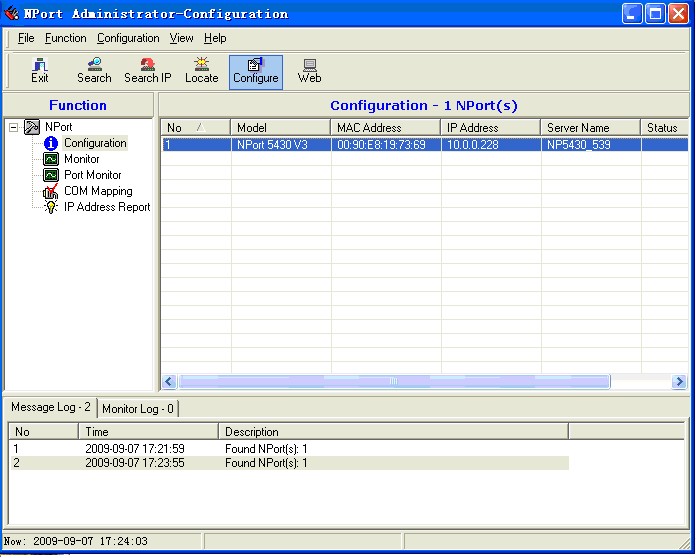Sort by IP Address column header
The width and height of the screenshot is (696, 558).
tap(491, 128)
